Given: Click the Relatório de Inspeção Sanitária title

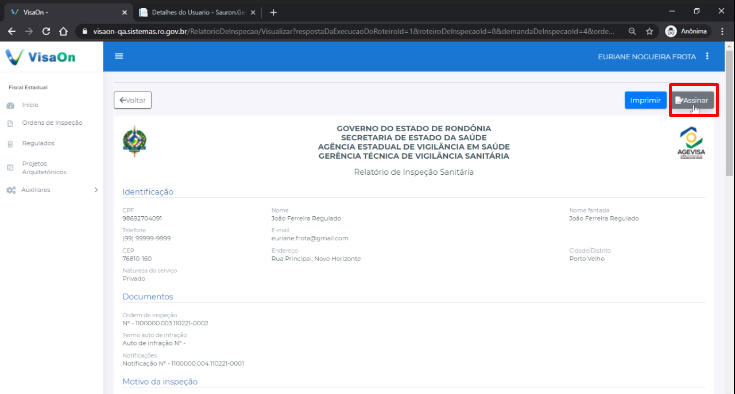Looking at the screenshot, I should pos(414,172).
